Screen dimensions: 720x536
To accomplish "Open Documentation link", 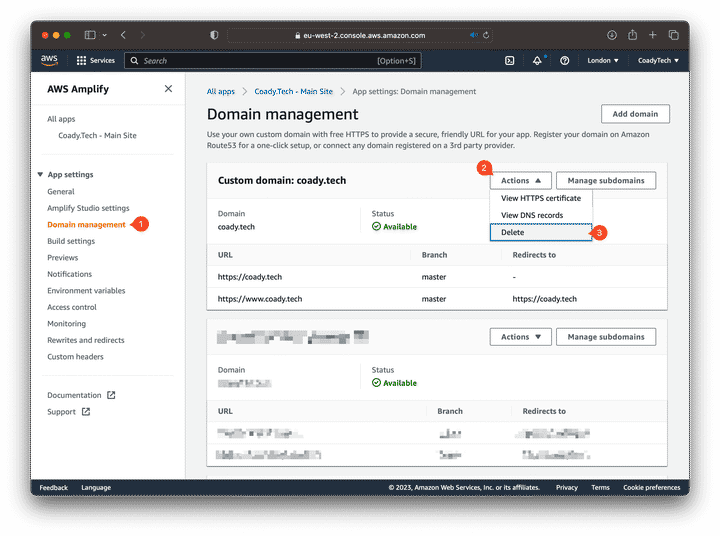I will [x=74, y=395].
